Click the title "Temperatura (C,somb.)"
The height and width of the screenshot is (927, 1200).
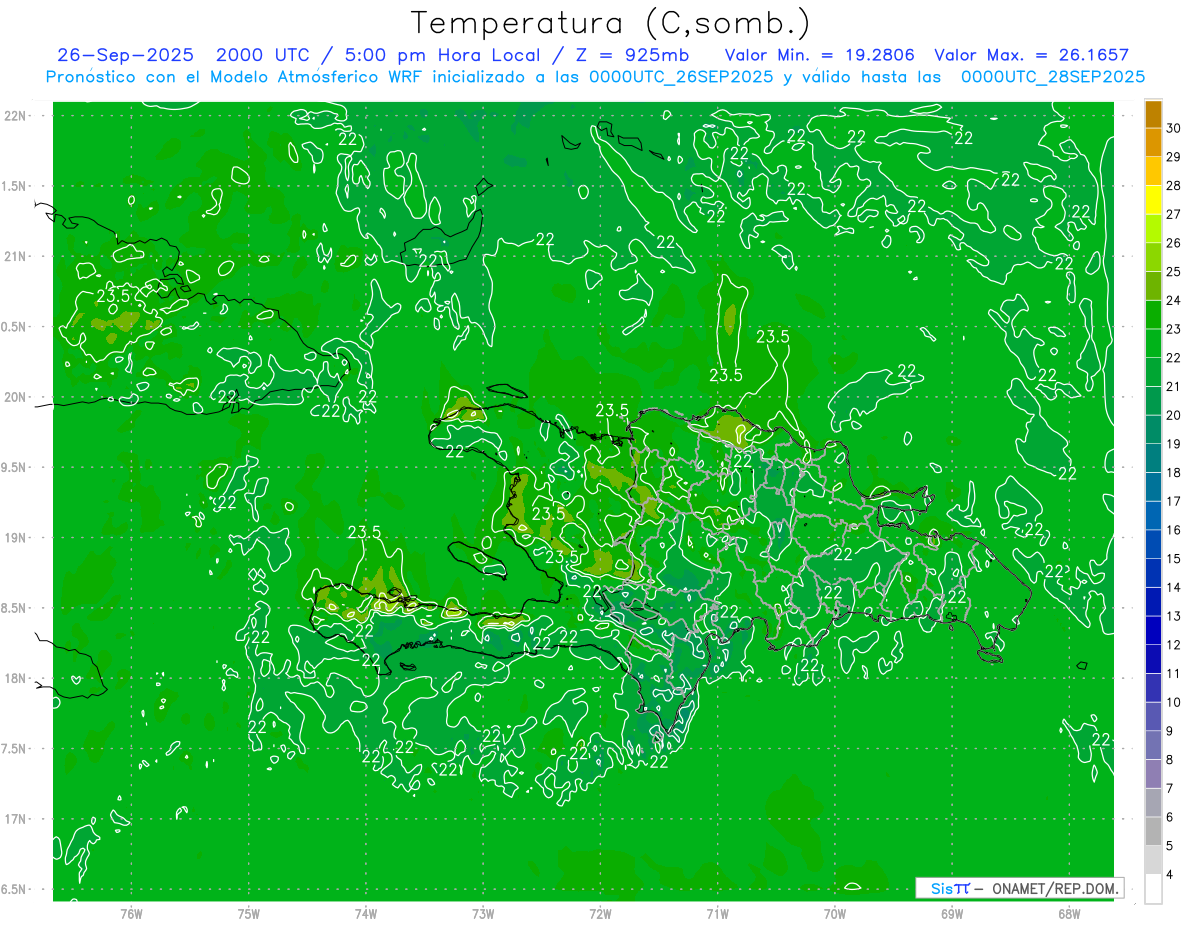(611, 24)
